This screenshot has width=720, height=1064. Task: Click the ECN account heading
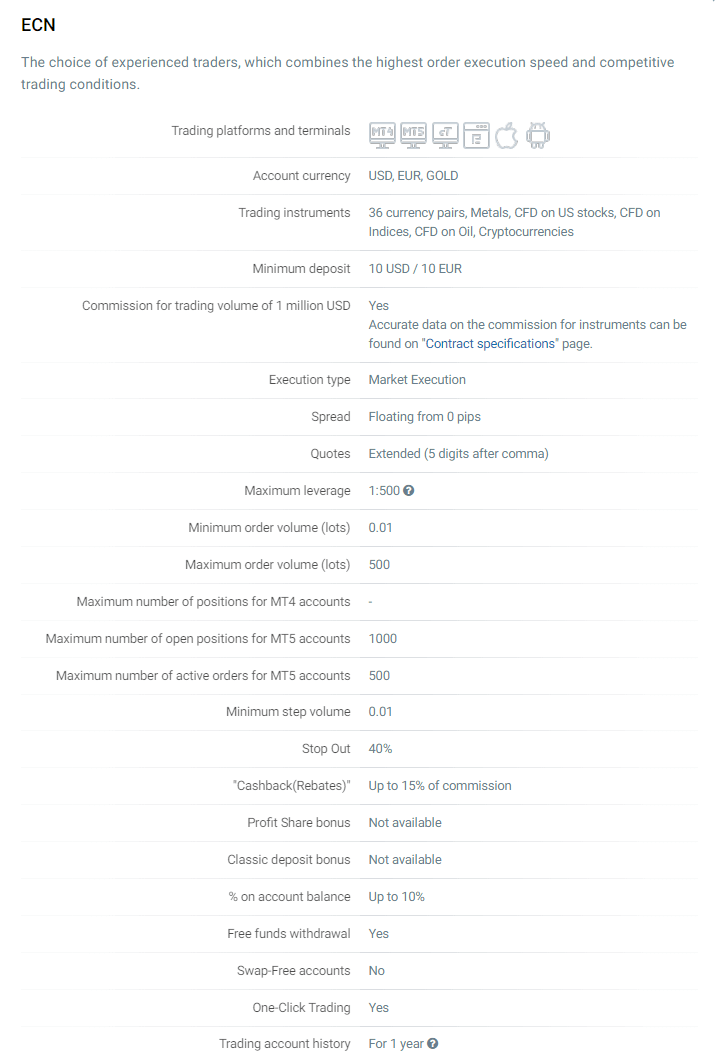click(38, 25)
